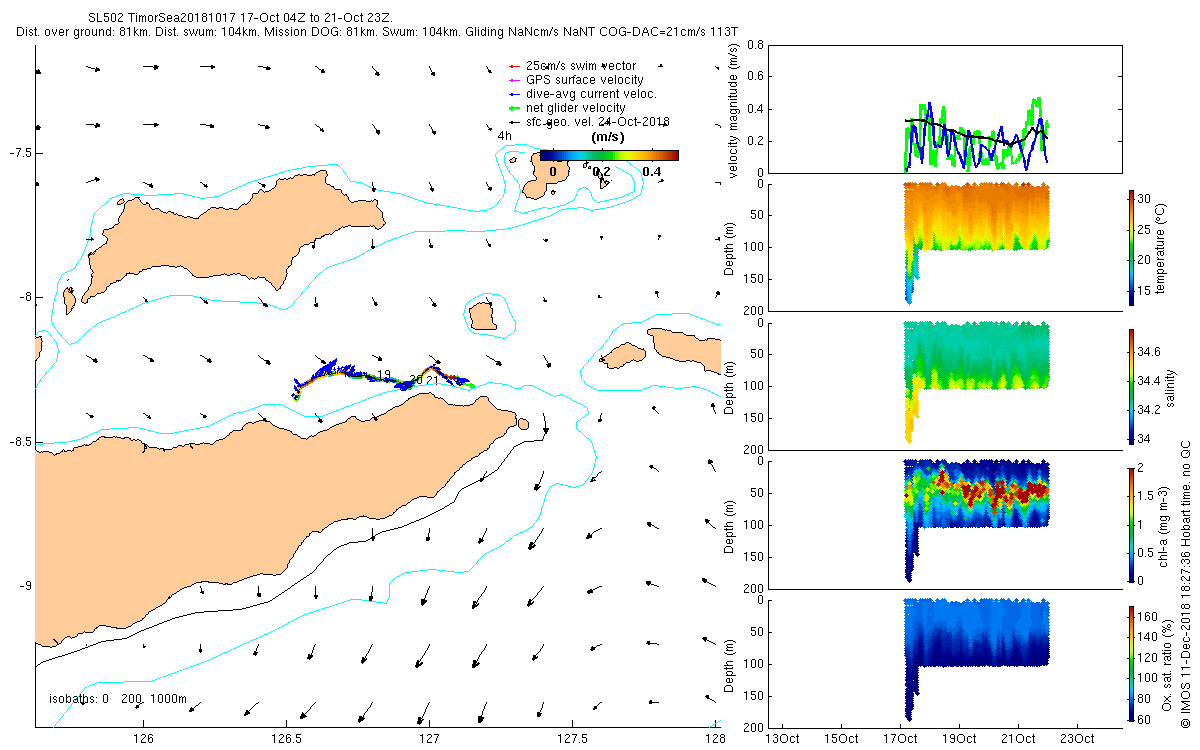The width and height of the screenshot is (1200, 750).
Task: Click the '15' tick on temperature colorbar
Action: click(x=1146, y=292)
